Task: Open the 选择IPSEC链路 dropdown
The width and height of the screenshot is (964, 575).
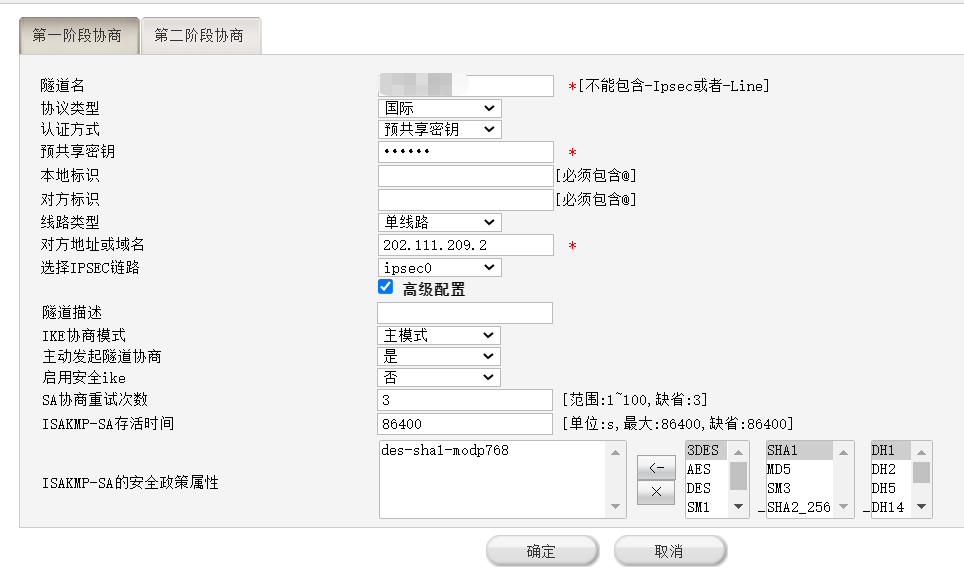Action: (440, 267)
